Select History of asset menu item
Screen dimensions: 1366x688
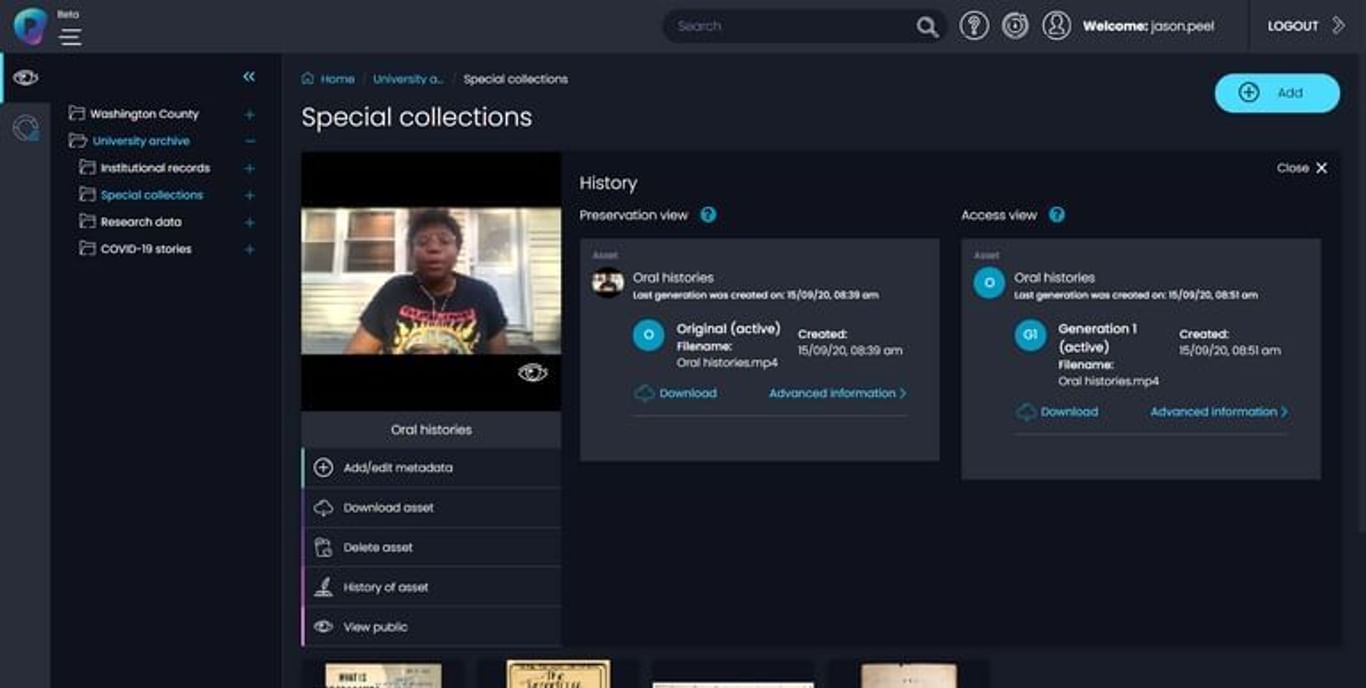[x=385, y=588]
